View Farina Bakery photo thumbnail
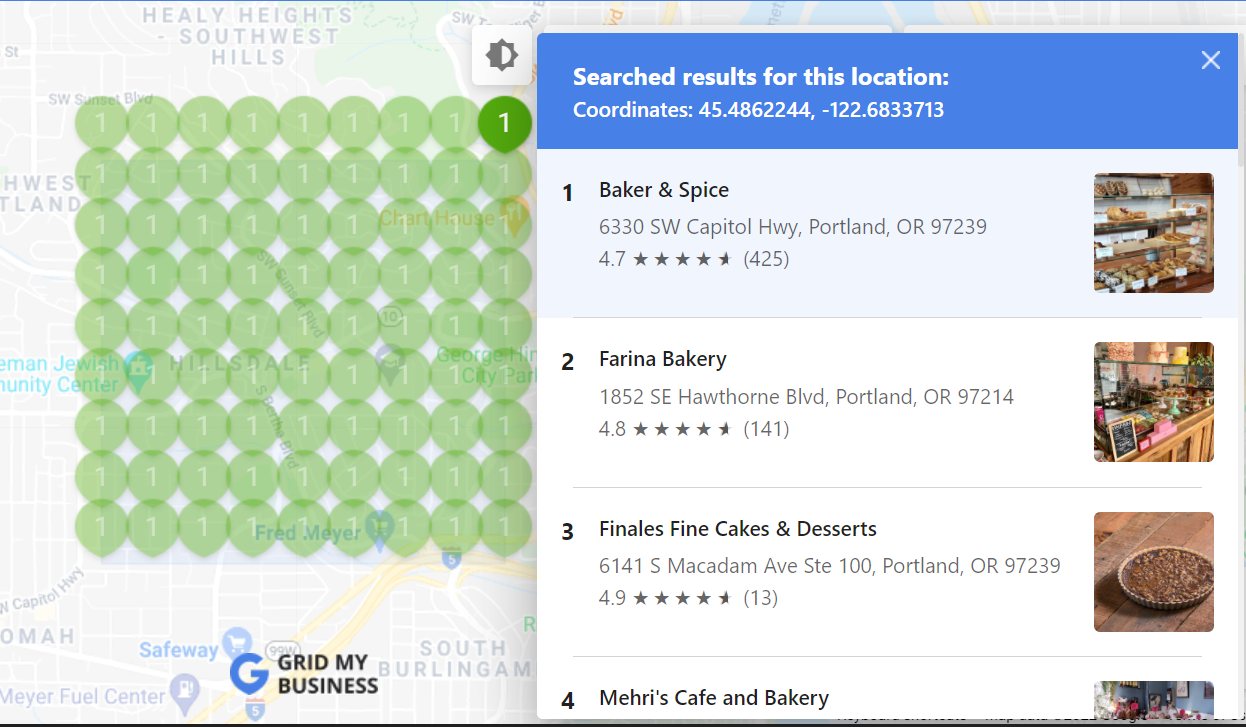This screenshot has width=1246, height=727. pos(1153,402)
